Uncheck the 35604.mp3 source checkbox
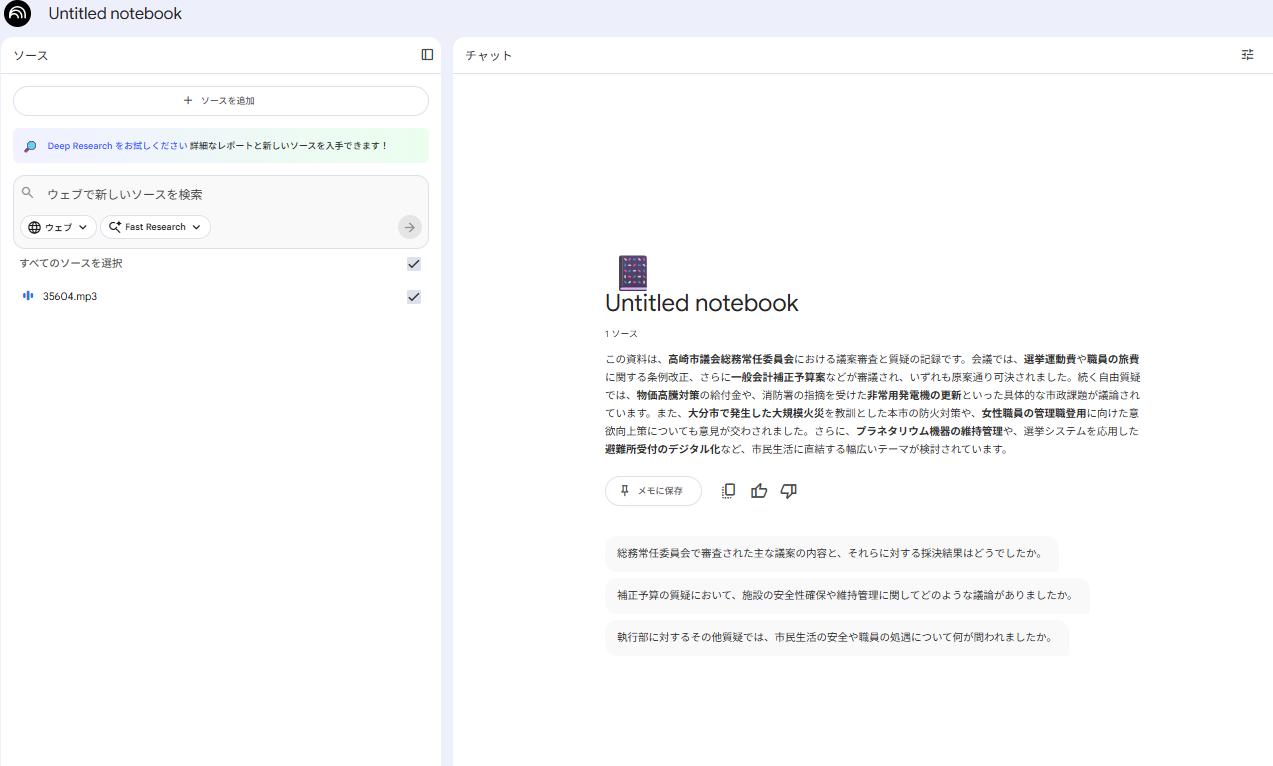The width and height of the screenshot is (1273, 766). click(x=414, y=297)
